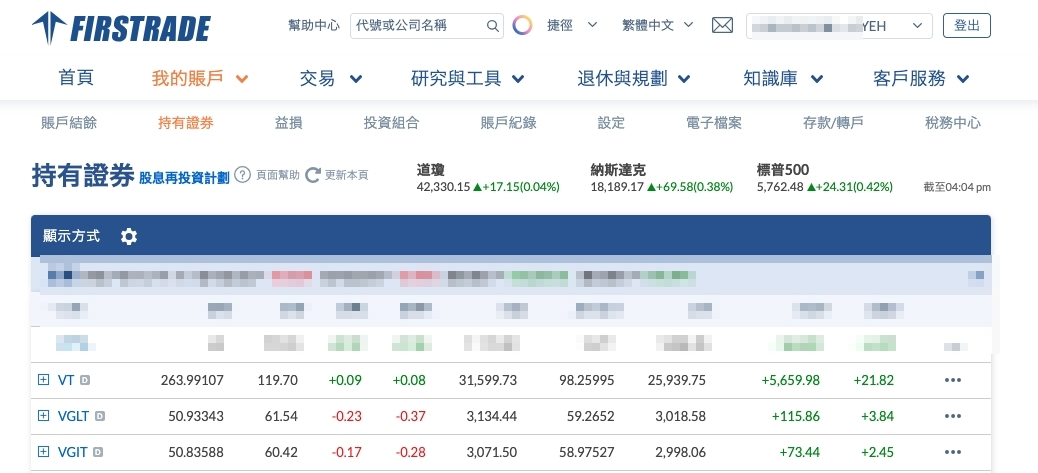Click the 道瓊 index value 42,330.15
Viewport: 1038px width, 473px height.
(x=443, y=187)
